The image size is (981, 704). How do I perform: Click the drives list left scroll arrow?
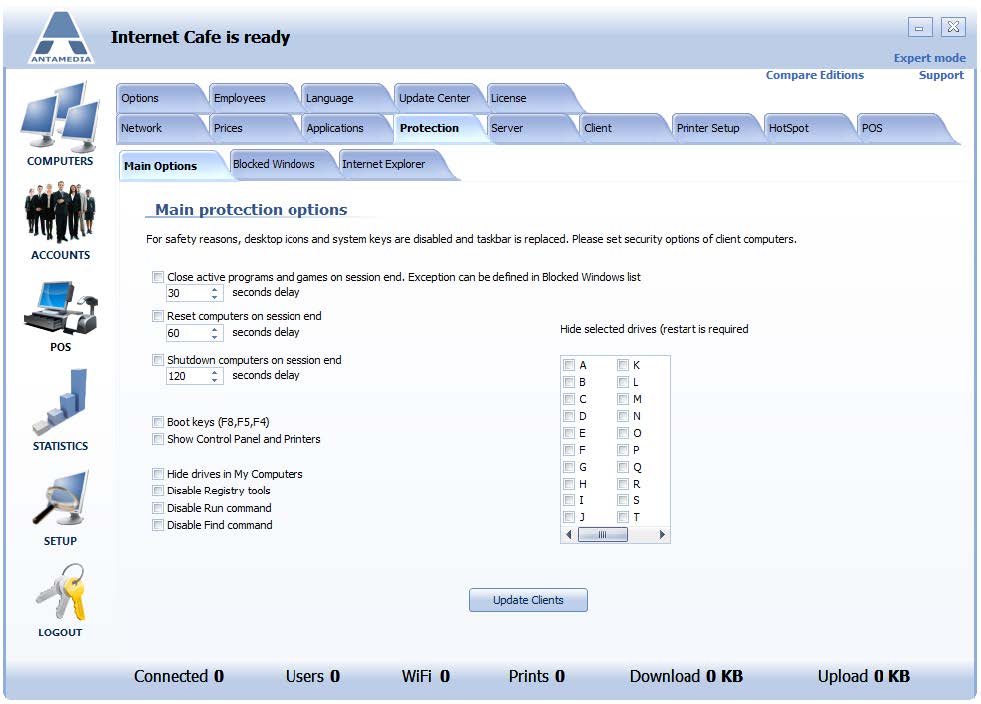pyautogui.click(x=569, y=534)
